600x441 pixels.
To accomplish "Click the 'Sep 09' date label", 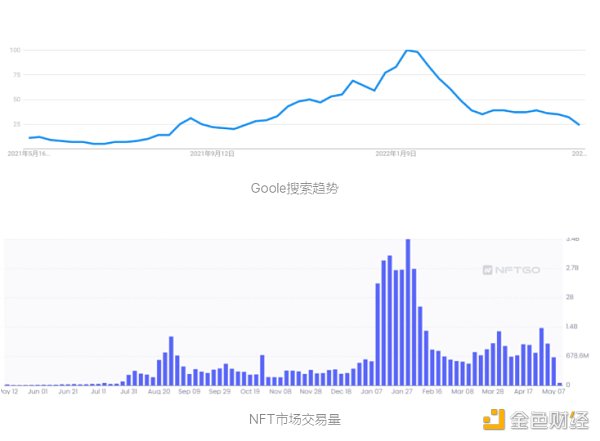I will 189,391.
